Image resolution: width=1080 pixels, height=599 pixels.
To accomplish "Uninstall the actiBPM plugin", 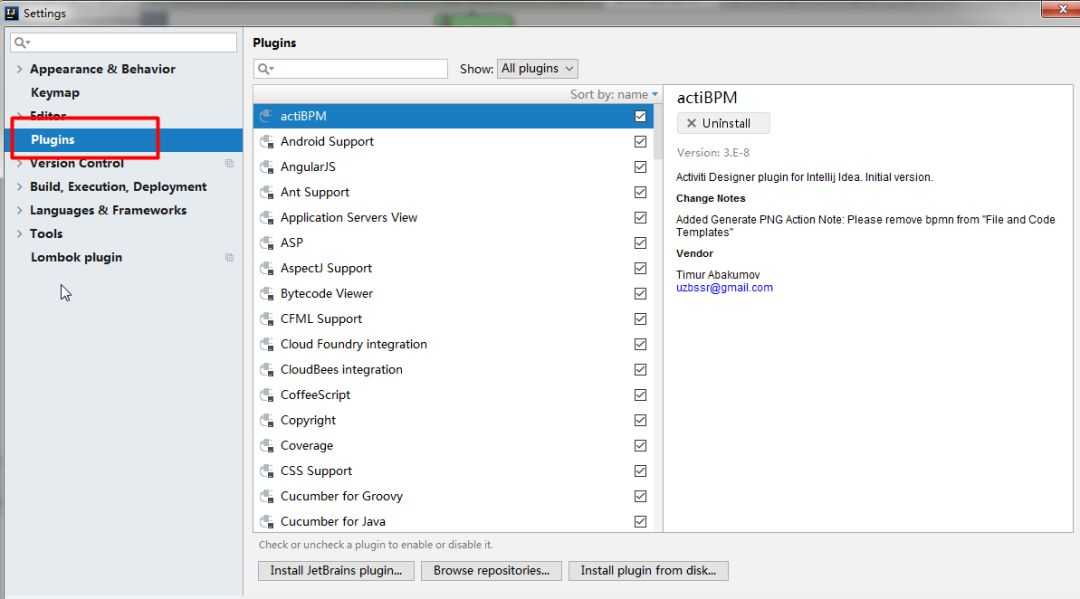I will (723, 123).
